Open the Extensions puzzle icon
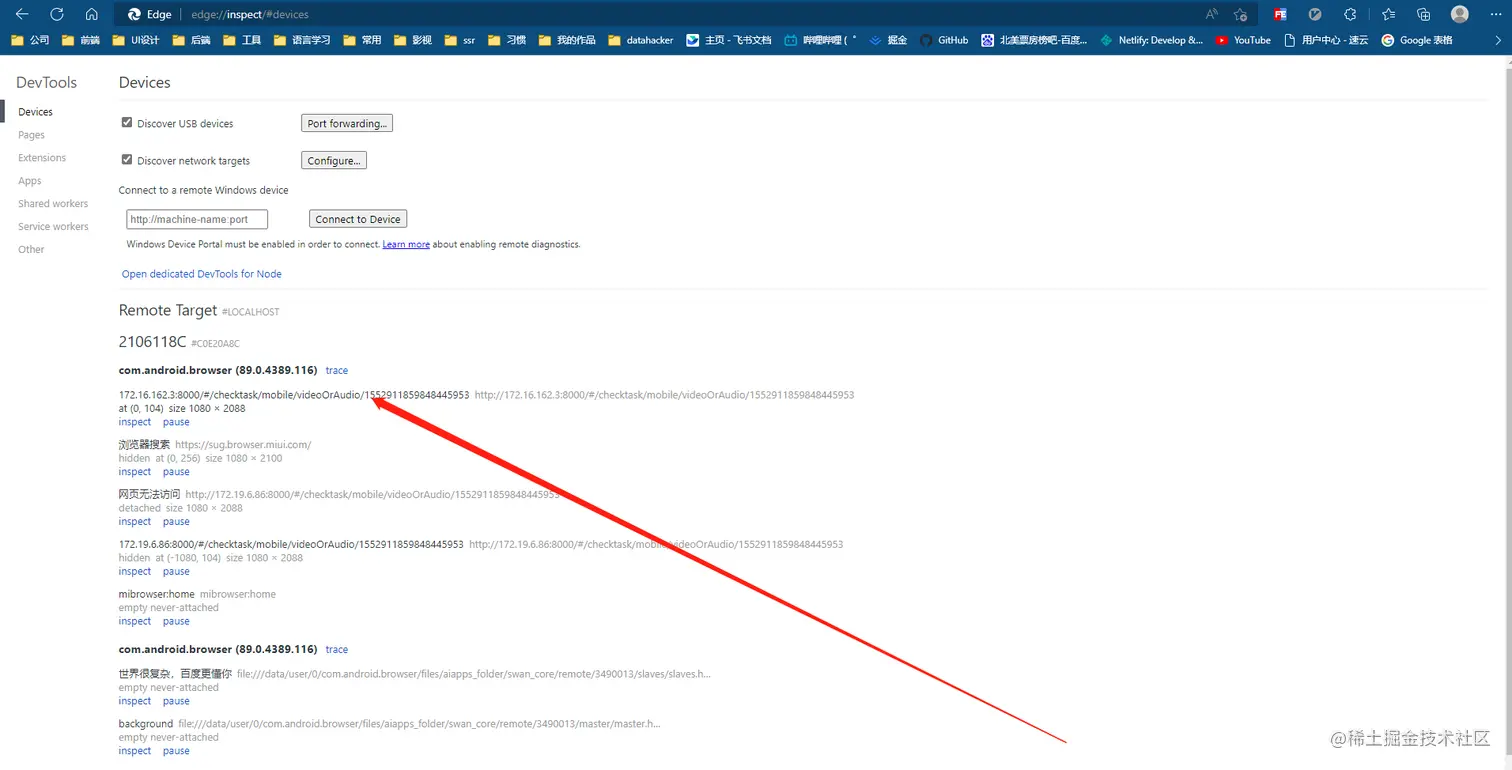 (x=1350, y=14)
